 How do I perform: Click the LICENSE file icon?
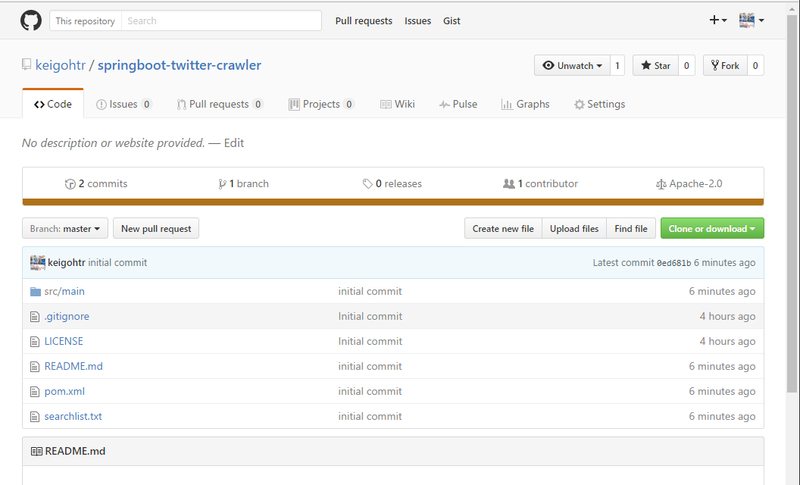[x=35, y=342]
